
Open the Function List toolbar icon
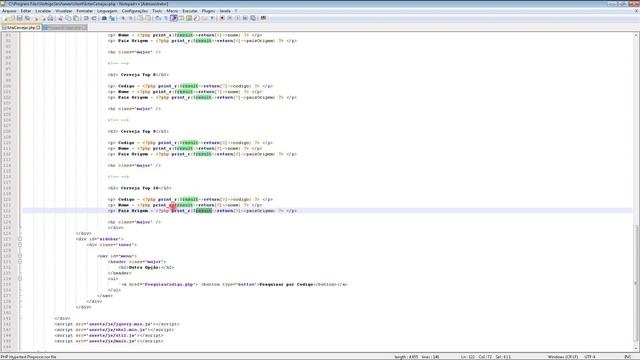[x=196, y=18]
